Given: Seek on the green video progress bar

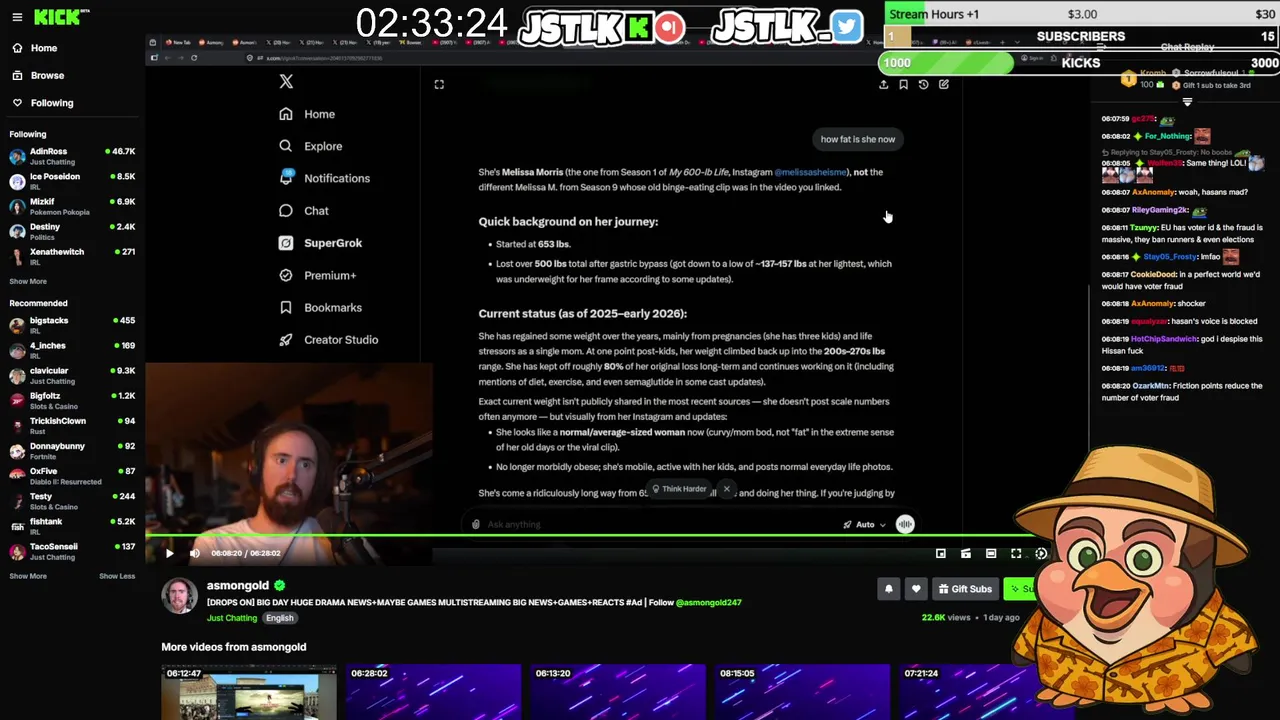Looking at the screenshot, I should point(617,536).
